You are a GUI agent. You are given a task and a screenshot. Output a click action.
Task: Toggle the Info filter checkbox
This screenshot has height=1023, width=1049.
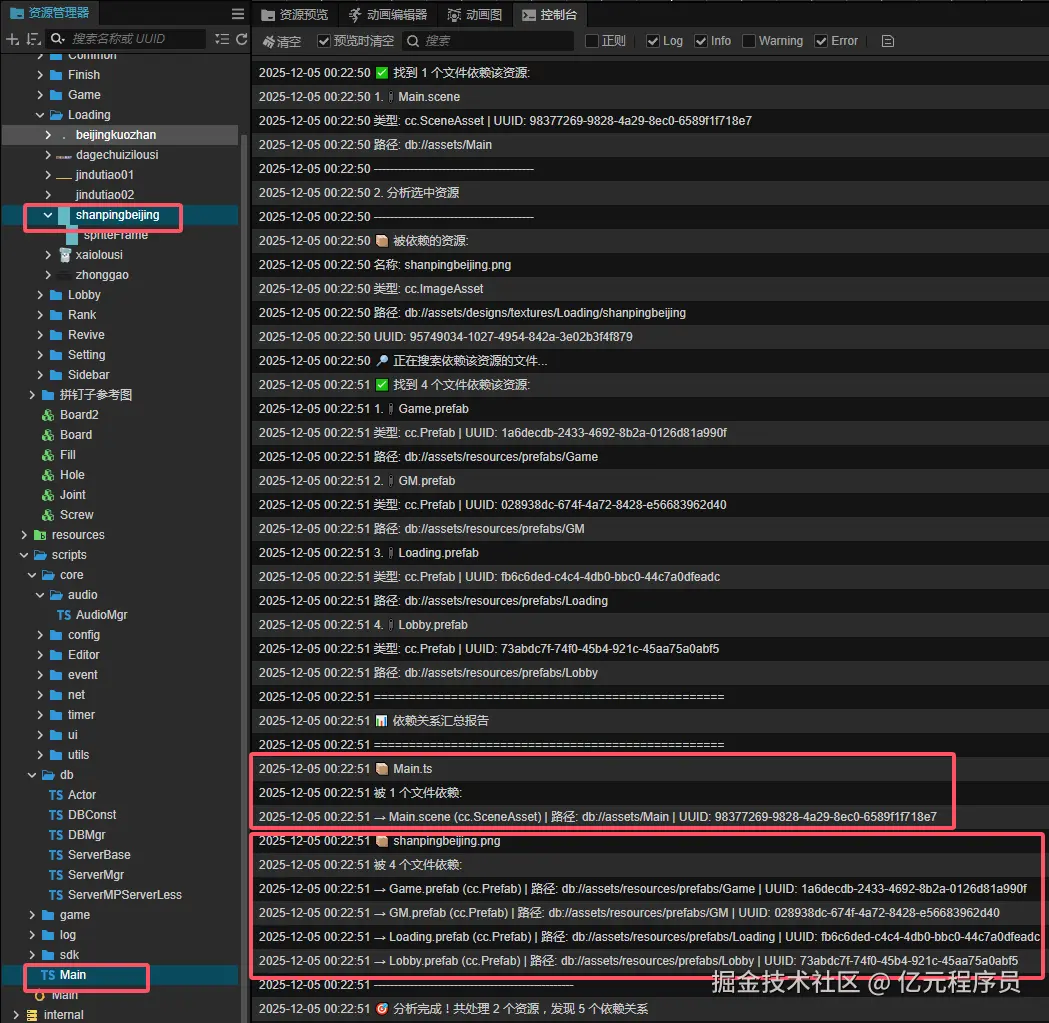point(701,41)
